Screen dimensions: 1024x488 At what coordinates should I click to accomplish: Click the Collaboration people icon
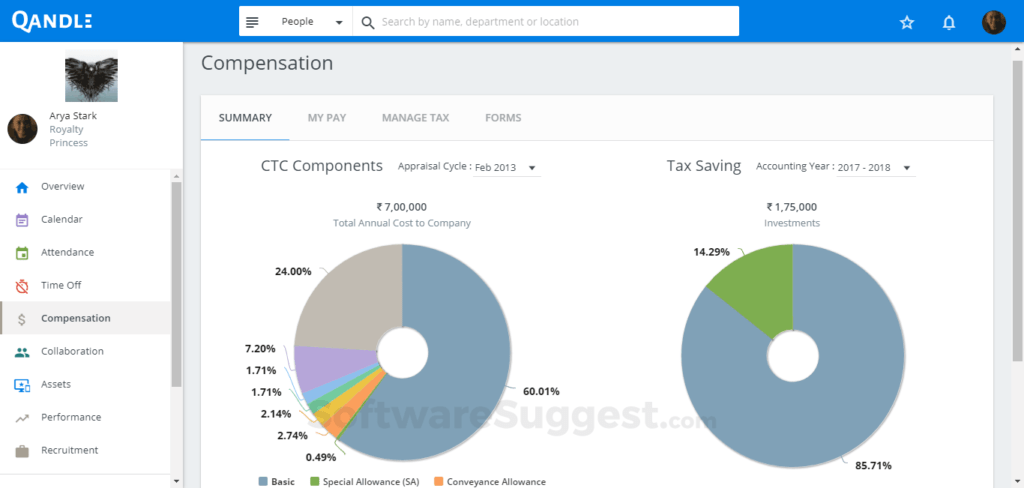[22, 351]
